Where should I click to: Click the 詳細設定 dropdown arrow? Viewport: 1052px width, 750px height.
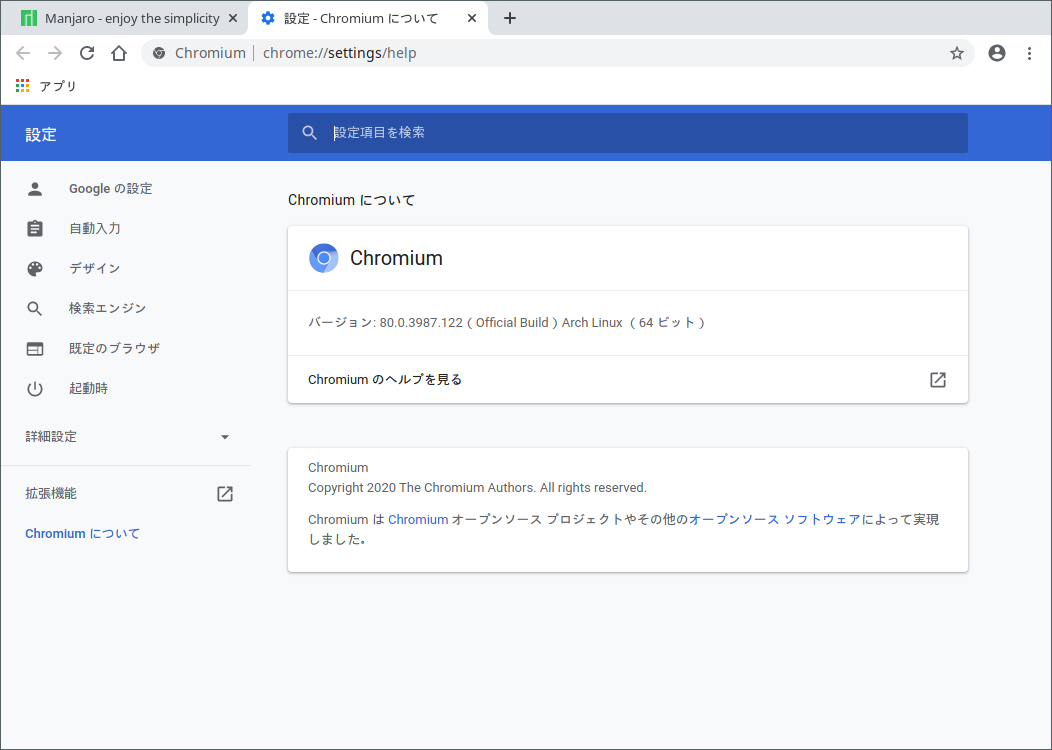[225, 437]
